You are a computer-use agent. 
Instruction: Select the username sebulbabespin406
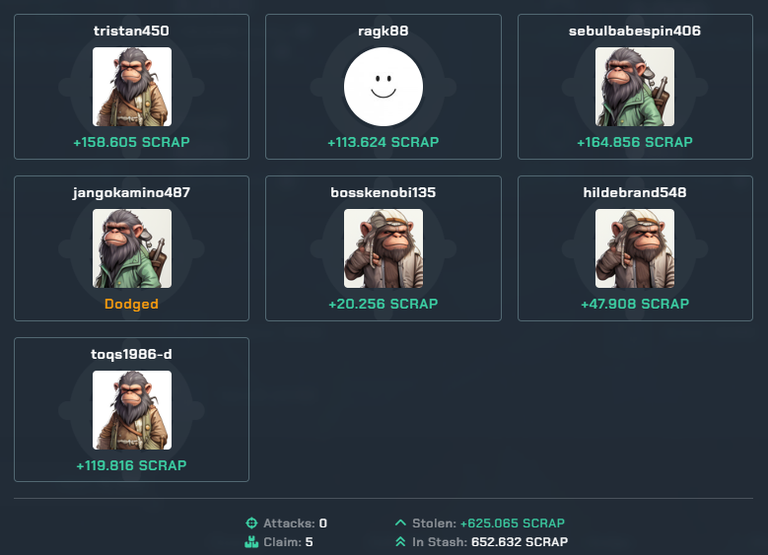[x=635, y=31]
